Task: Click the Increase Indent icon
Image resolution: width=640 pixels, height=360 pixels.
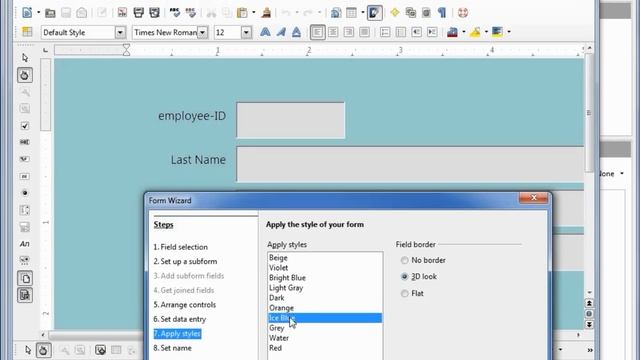Action: click(x=432, y=32)
